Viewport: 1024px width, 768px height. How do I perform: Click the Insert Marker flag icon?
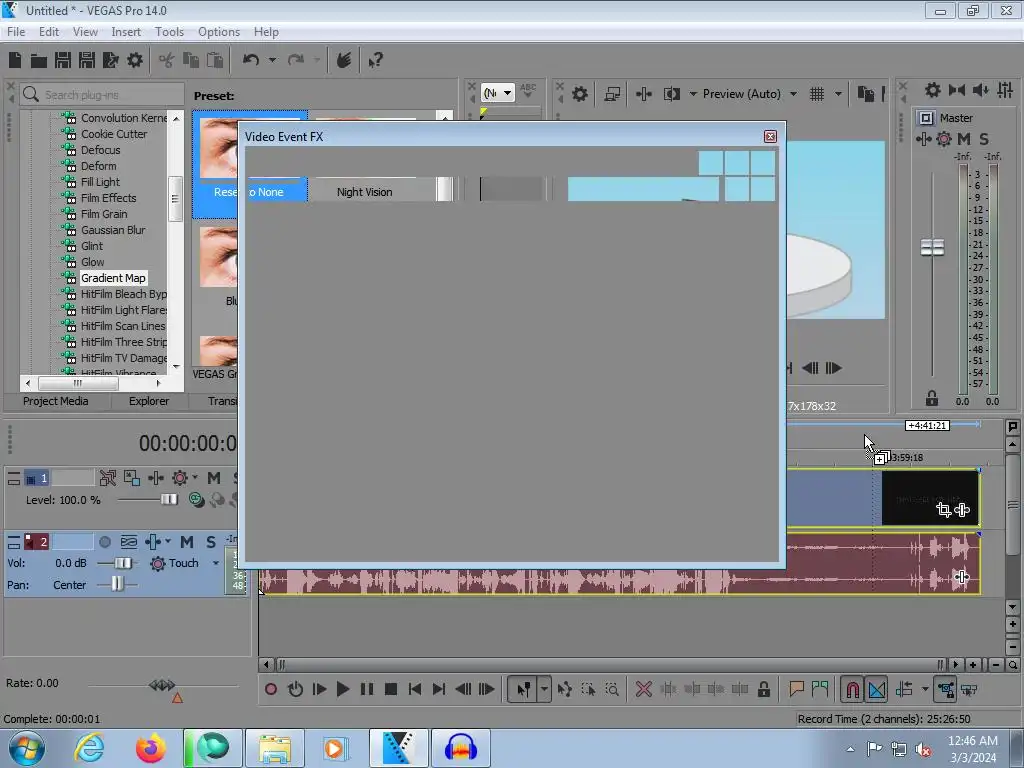[x=796, y=689]
